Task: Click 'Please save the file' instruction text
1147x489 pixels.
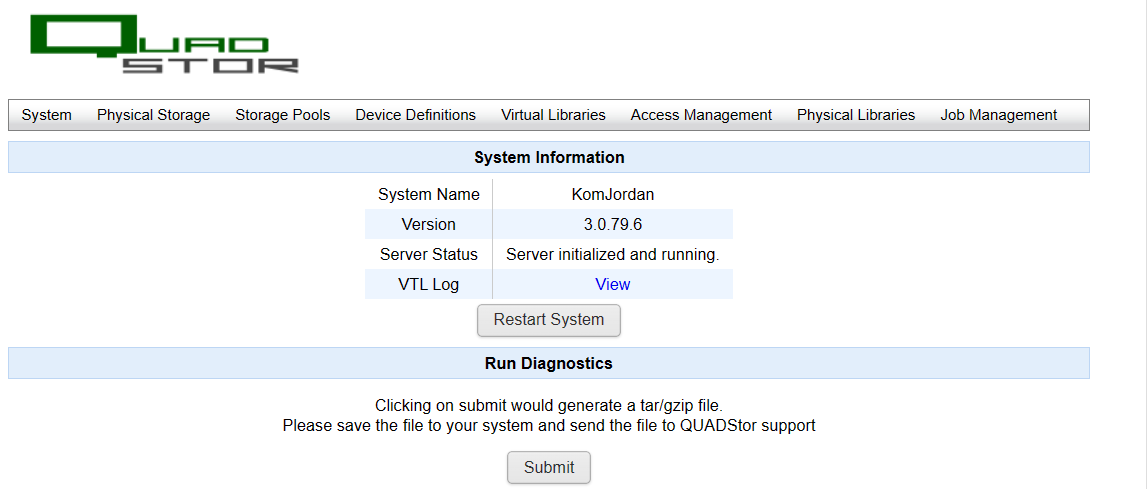Action: coord(549,425)
